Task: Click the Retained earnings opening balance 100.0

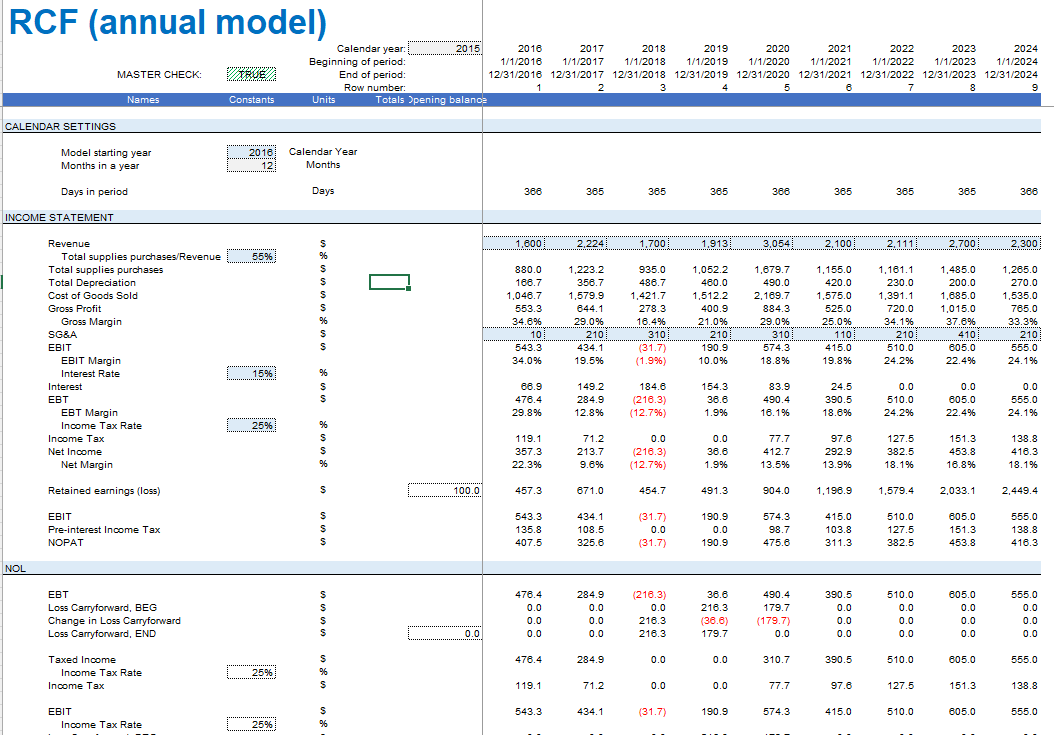Action: coord(445,491)
